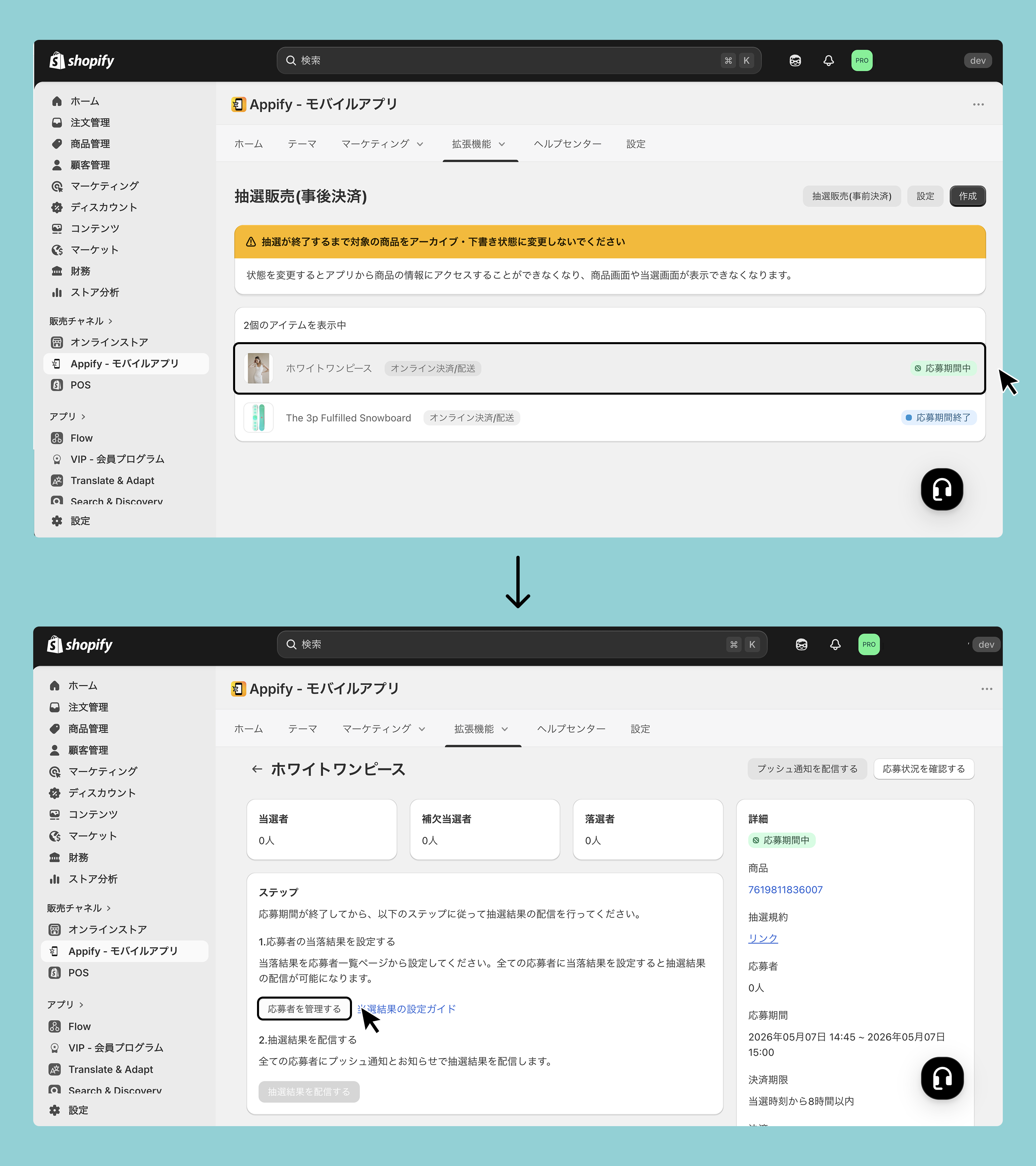Expand the 販売チャネル section in top sidebar
The image size is (1036, 1166).
coord(81,321)
